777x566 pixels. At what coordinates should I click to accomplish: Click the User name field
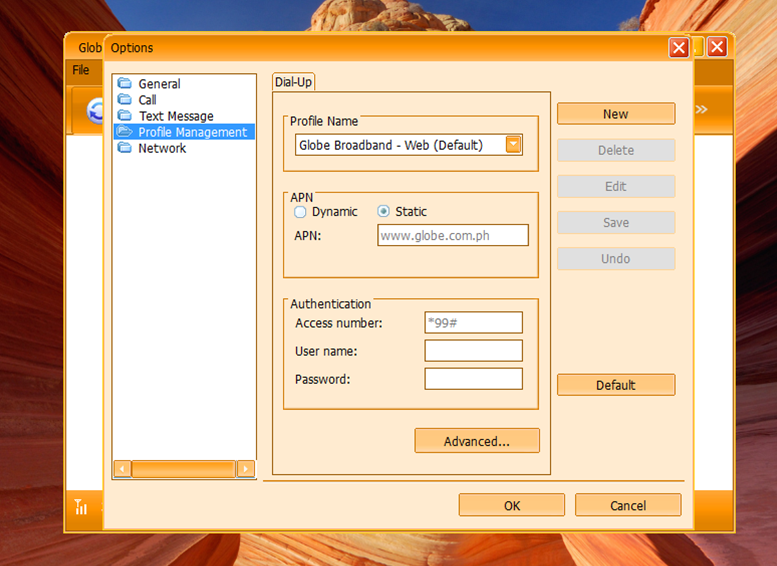[473, 351]
